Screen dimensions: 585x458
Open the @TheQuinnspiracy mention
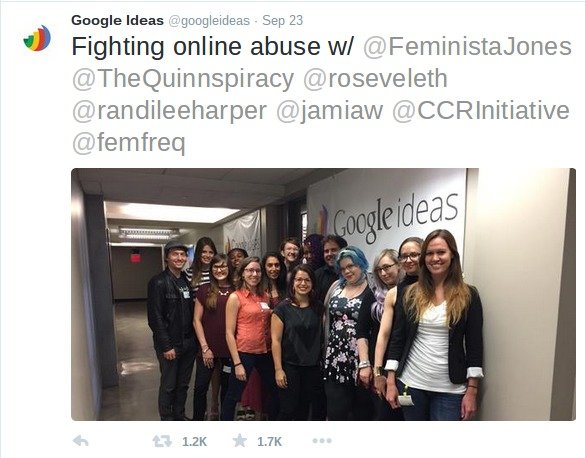[183, 79]
